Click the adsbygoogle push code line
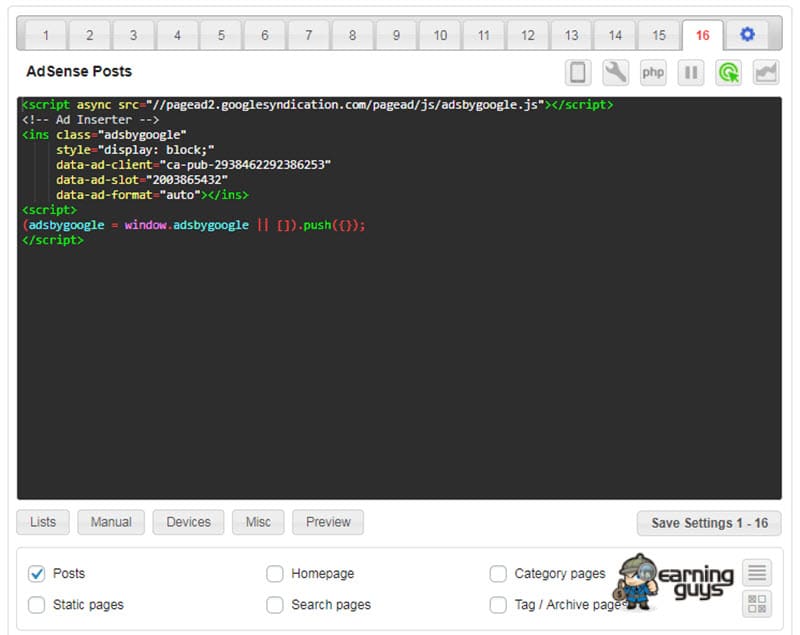 [x=194, y=225]
